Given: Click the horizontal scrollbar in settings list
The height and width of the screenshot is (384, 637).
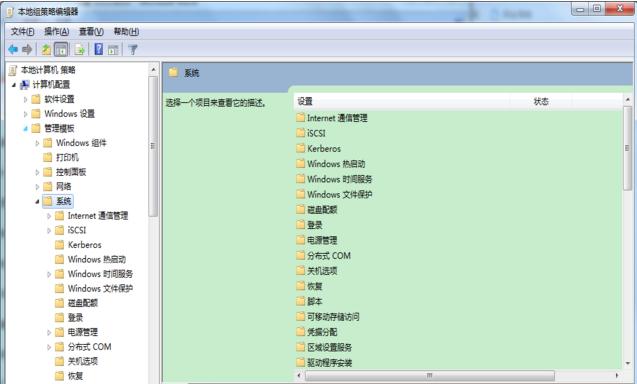Looking at the screenshot, I should point(457,375).
